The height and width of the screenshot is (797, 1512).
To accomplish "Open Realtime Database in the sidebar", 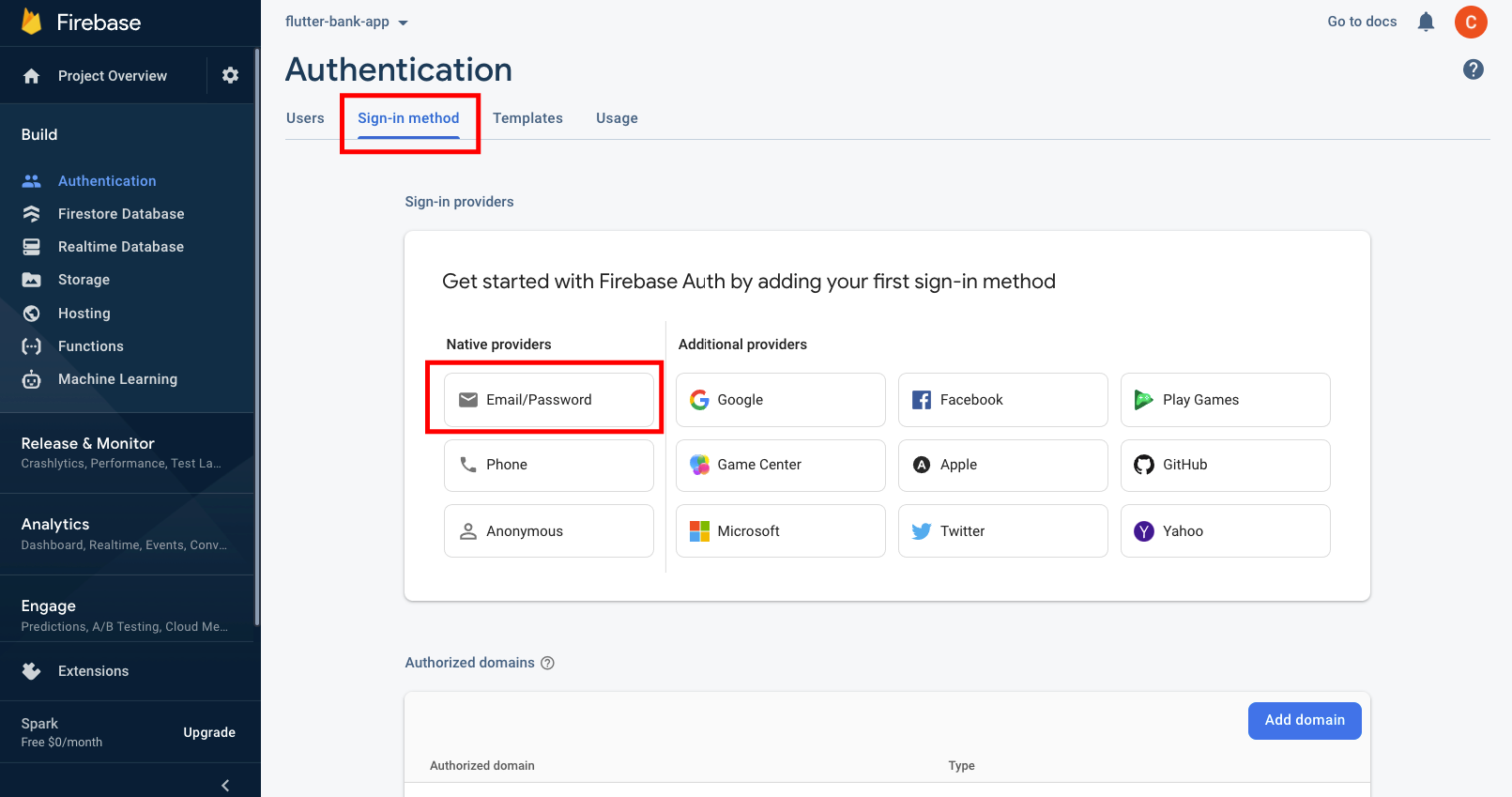I will pos(121,247).
